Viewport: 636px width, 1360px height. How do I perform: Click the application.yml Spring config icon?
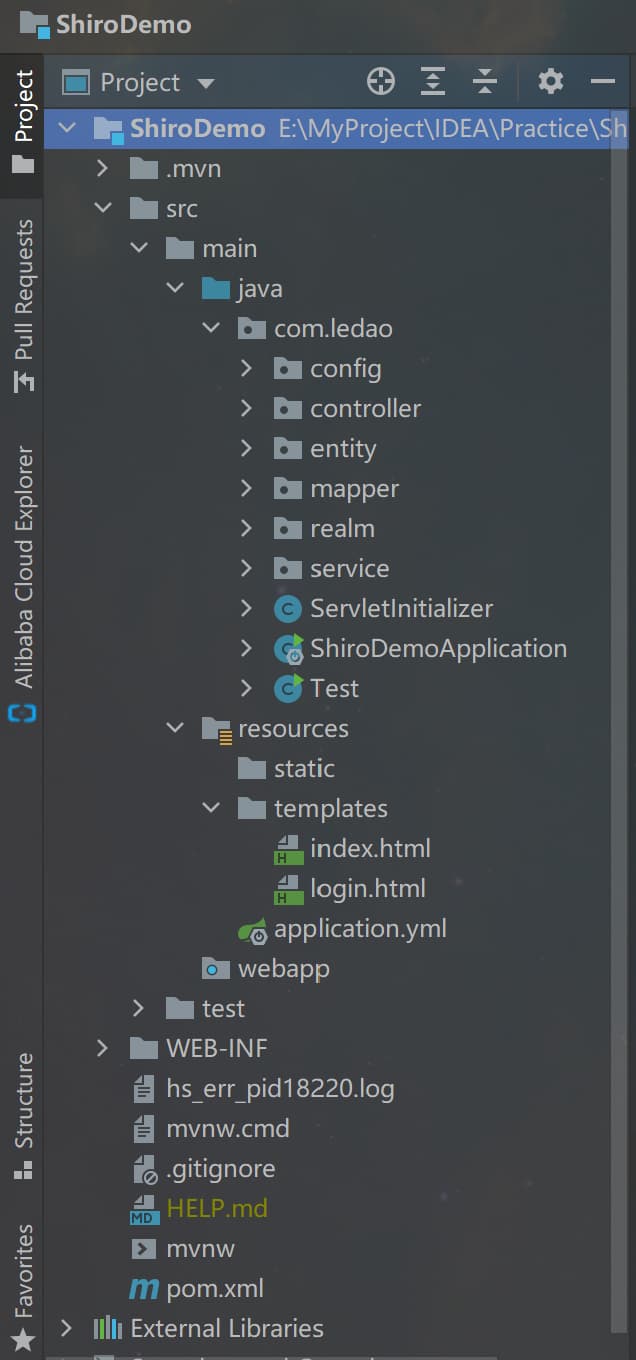252,930
